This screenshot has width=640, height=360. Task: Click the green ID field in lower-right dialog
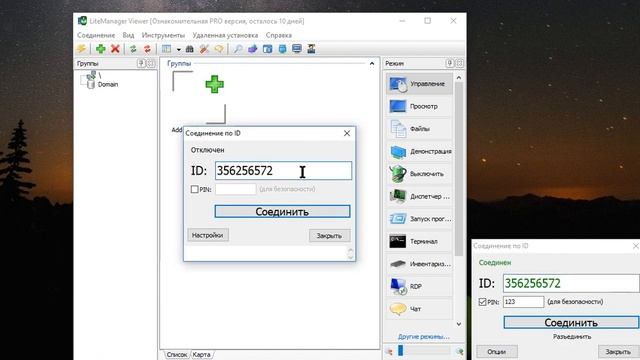click(571, 283)
